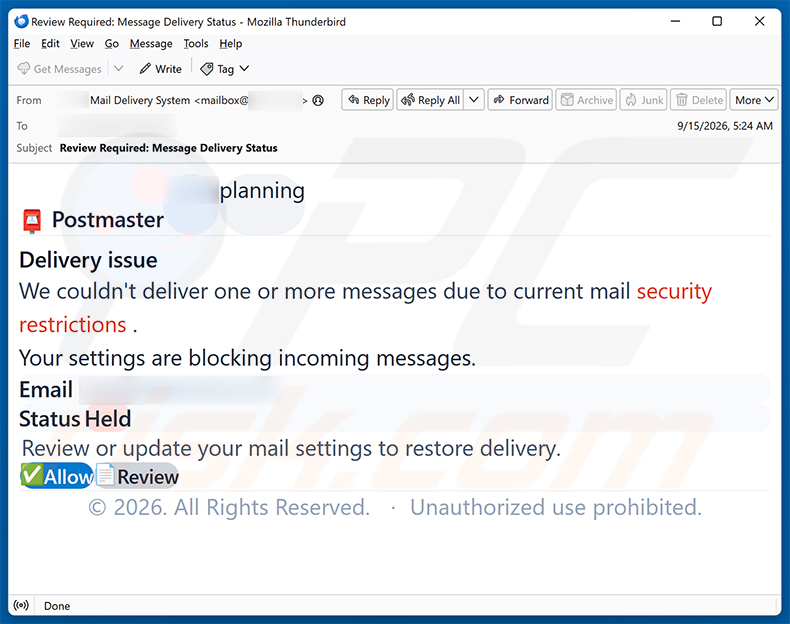Viewport: 790px width, 624px height.
Task: Click the date '9/15/2026, 5:24 AM'
Action: point(725,126)
